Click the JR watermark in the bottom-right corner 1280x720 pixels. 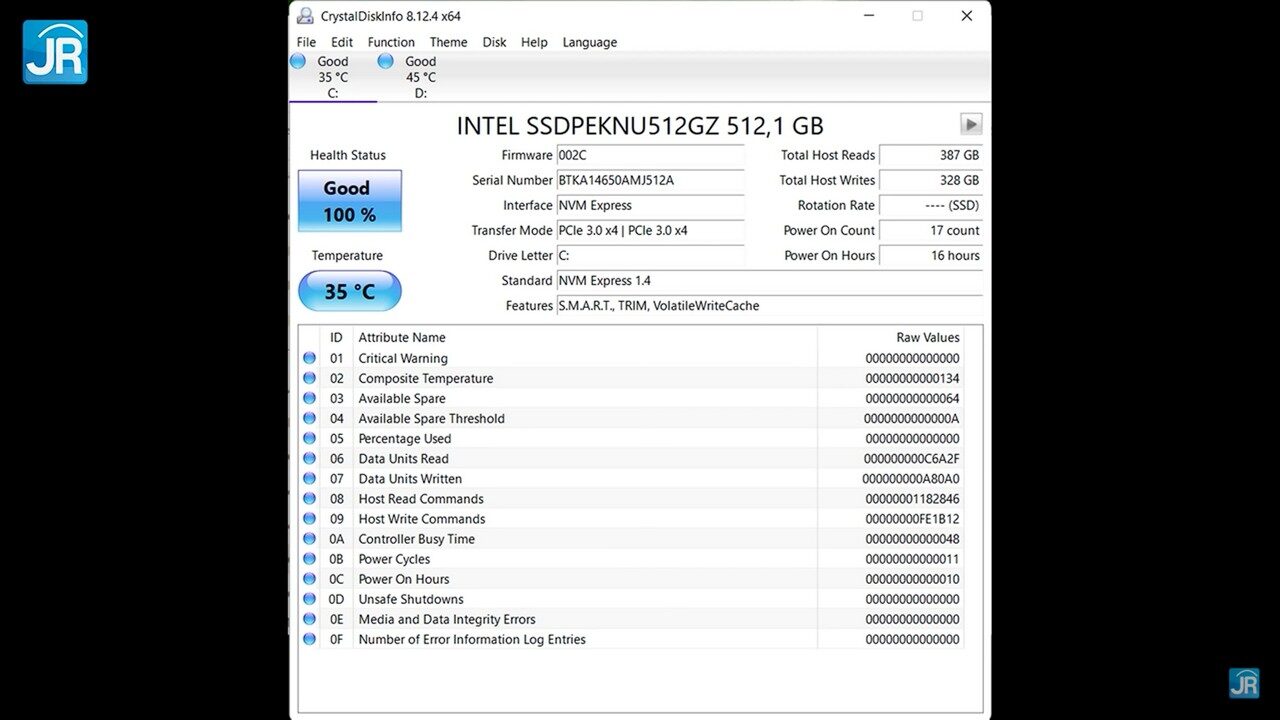click(1244, 683)
